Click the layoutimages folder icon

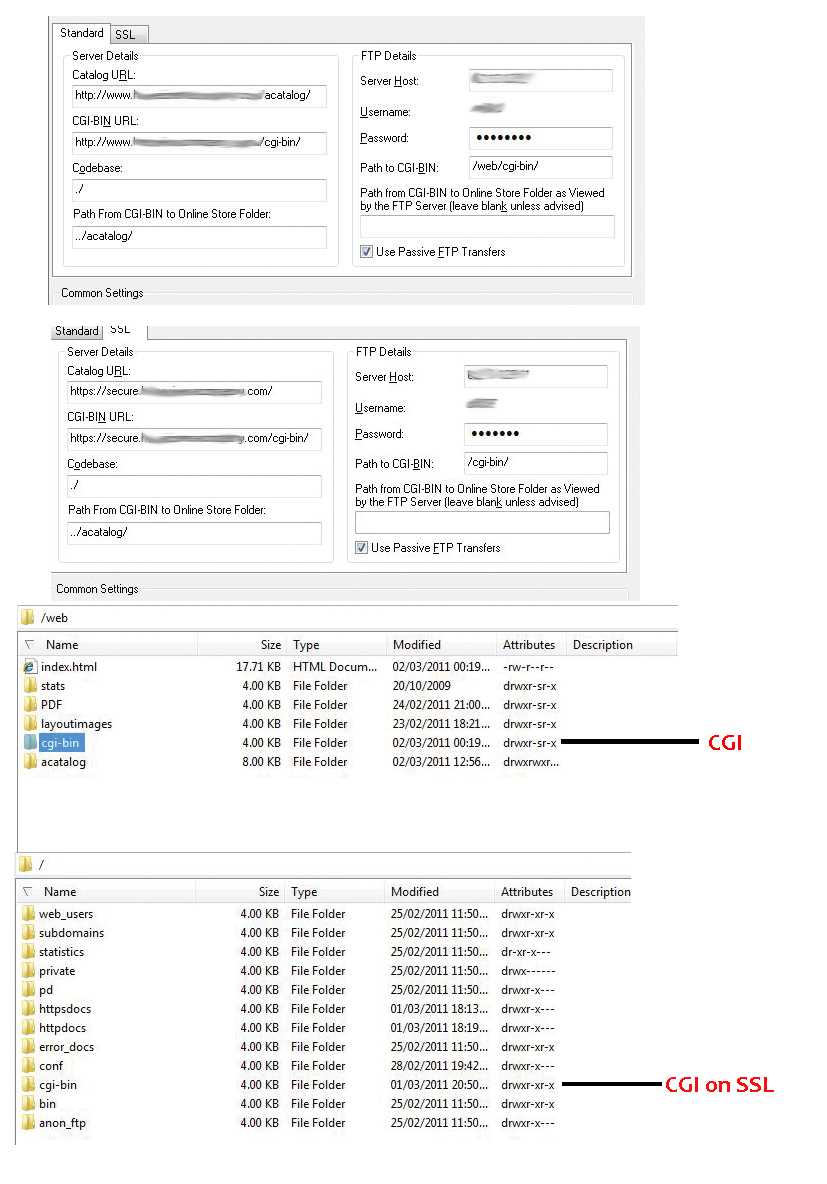[x=30, y=724]
